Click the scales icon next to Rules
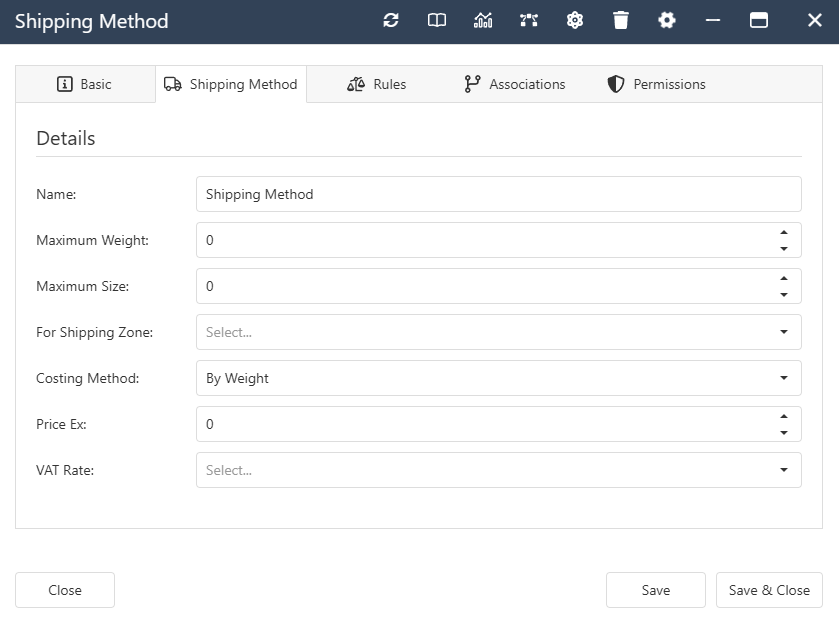839x623 pixels. (x=355, y=84)
